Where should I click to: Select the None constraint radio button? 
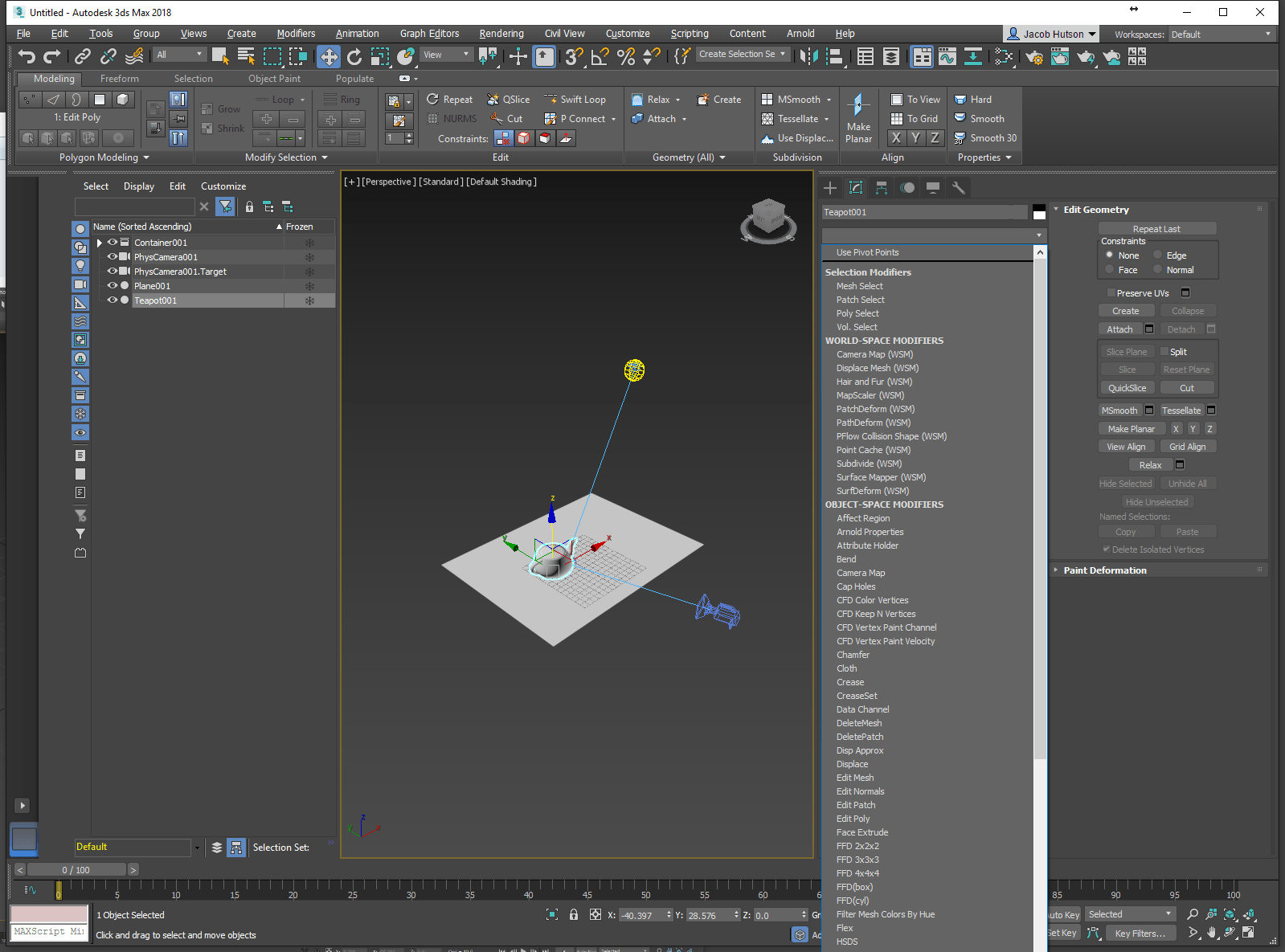[x=1110, y=255]
